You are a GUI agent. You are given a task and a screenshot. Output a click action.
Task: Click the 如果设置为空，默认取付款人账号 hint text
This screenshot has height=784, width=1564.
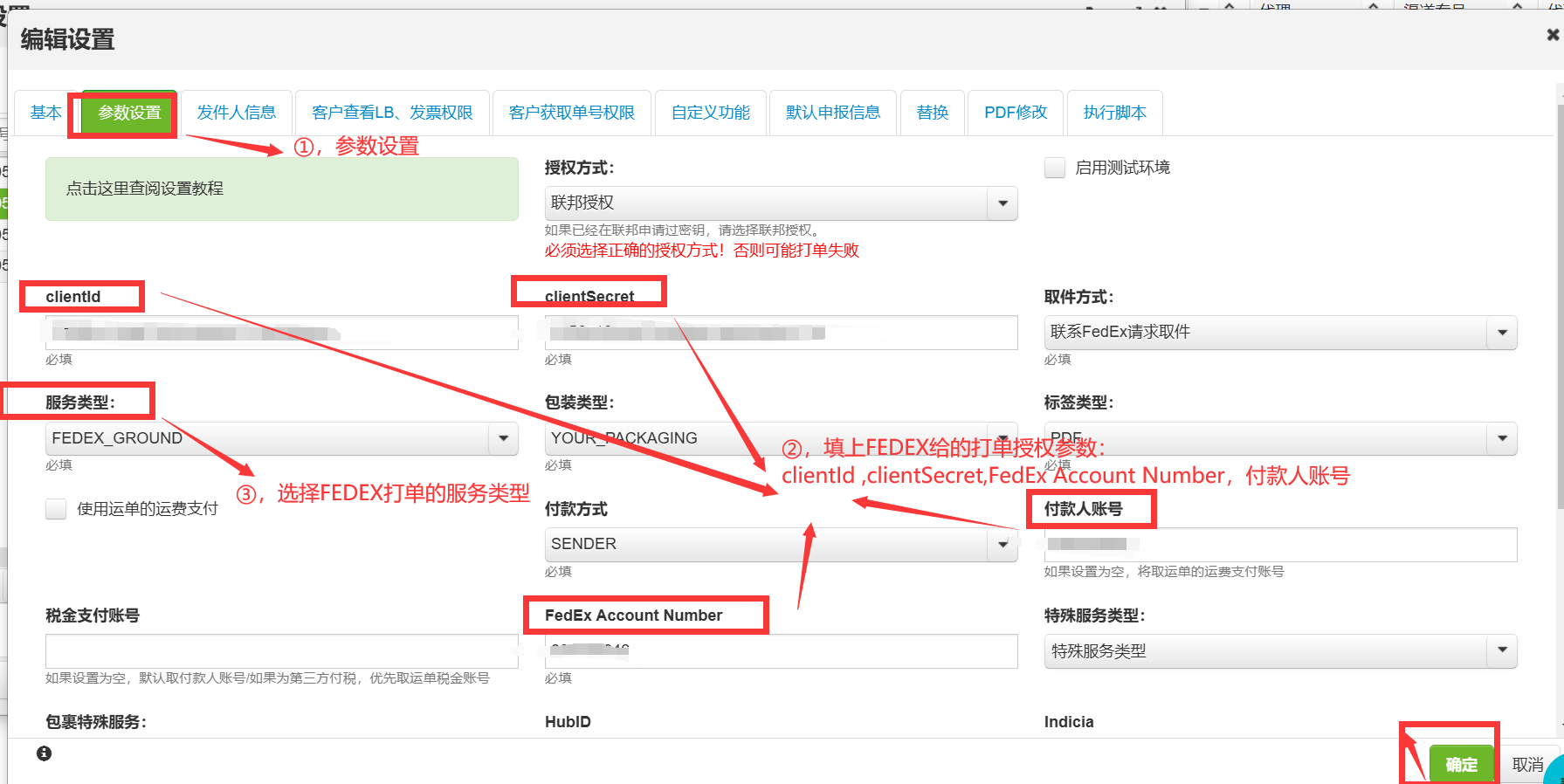point(267,678)
